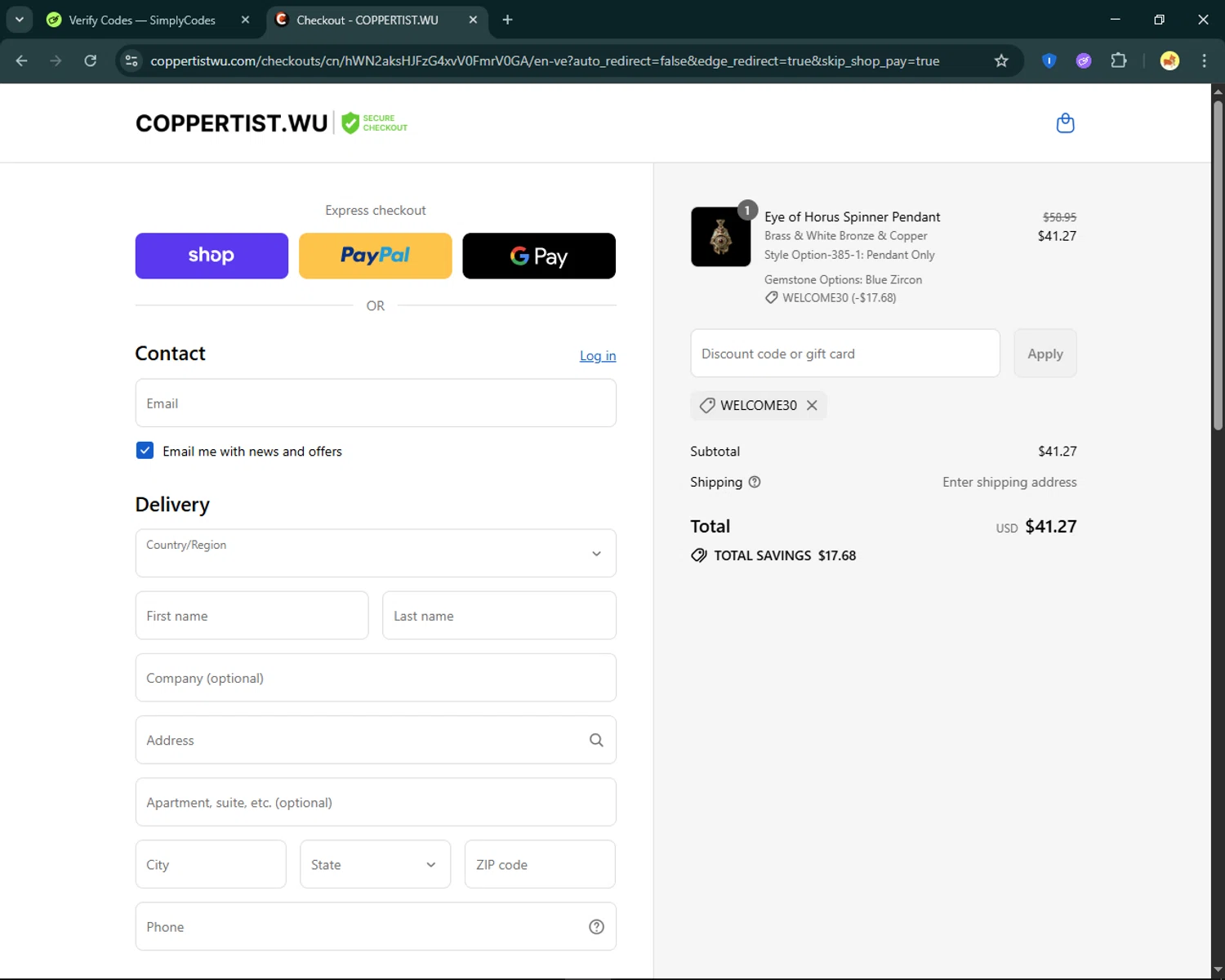
Task: Open a new browser tab
Action: (x=507, y=20)
